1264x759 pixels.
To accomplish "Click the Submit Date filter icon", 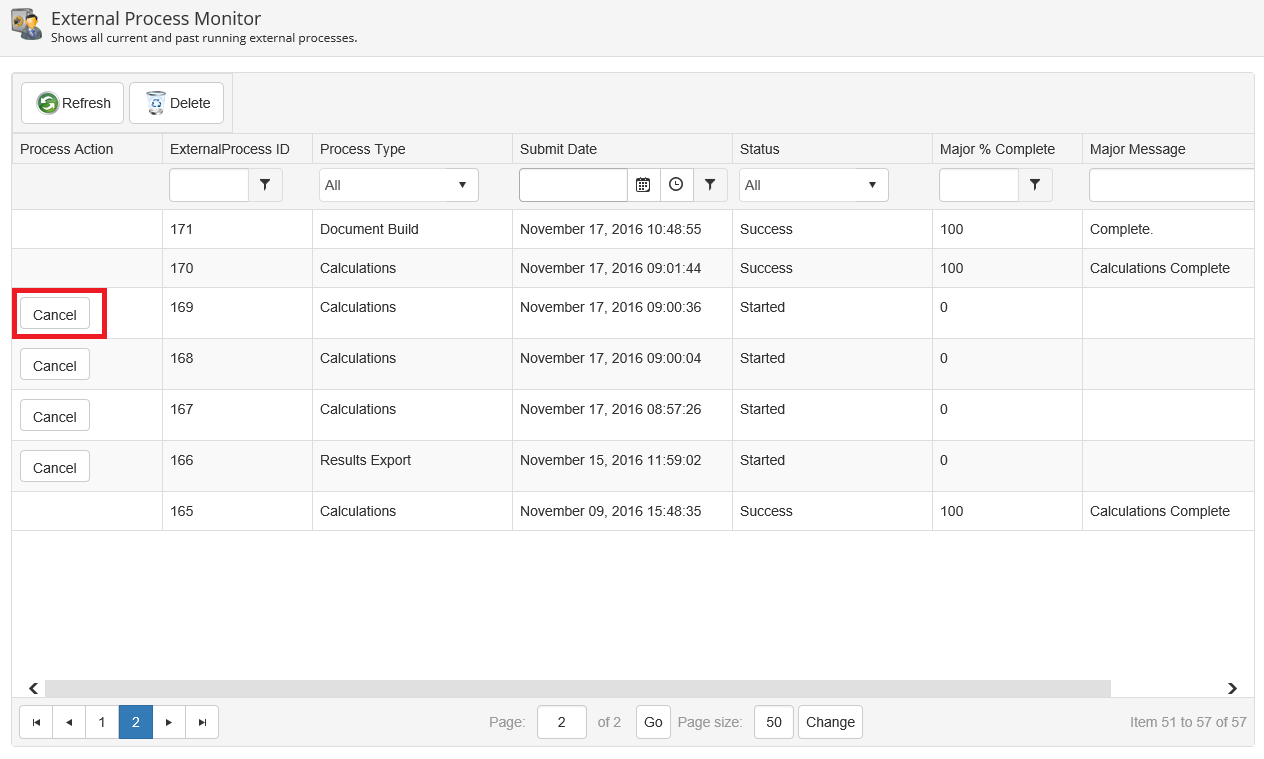I will (710, 185).
